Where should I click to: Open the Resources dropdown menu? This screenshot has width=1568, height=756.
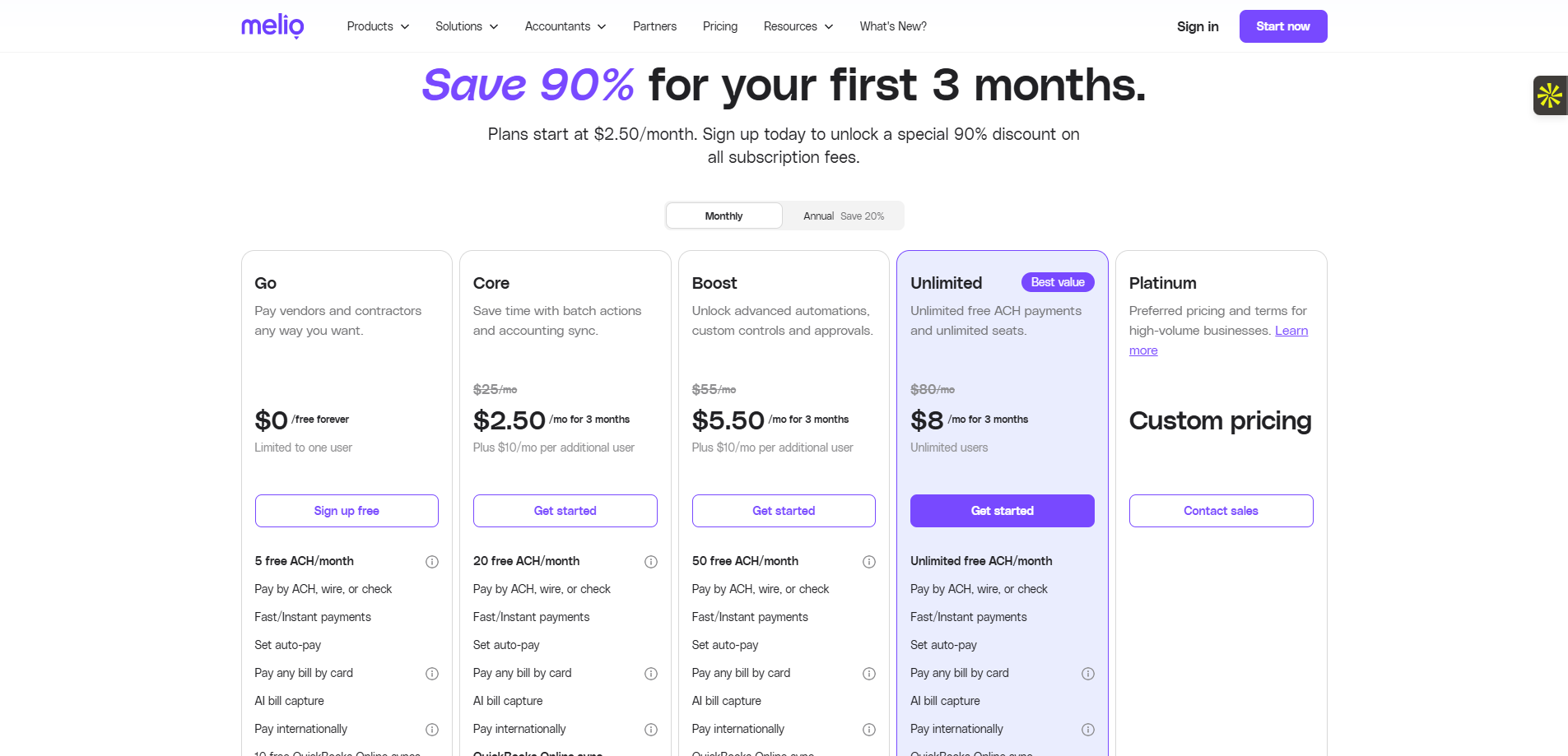click(798, 26)
